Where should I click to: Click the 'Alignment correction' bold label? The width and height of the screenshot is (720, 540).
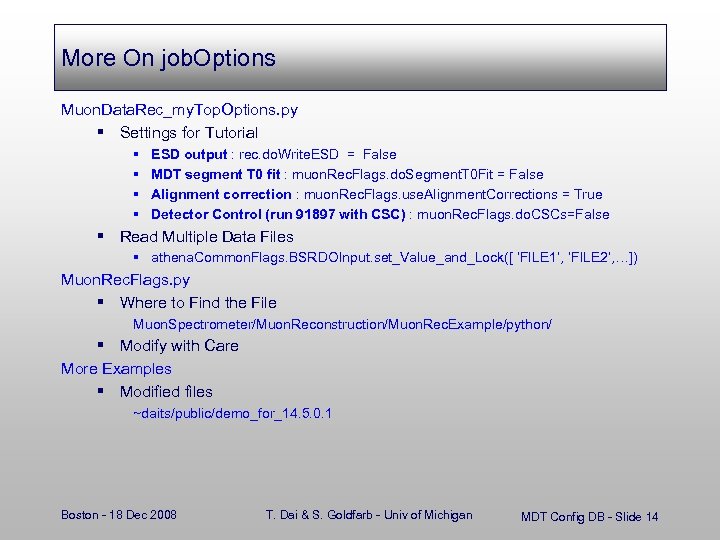click(x=221, y=195)
